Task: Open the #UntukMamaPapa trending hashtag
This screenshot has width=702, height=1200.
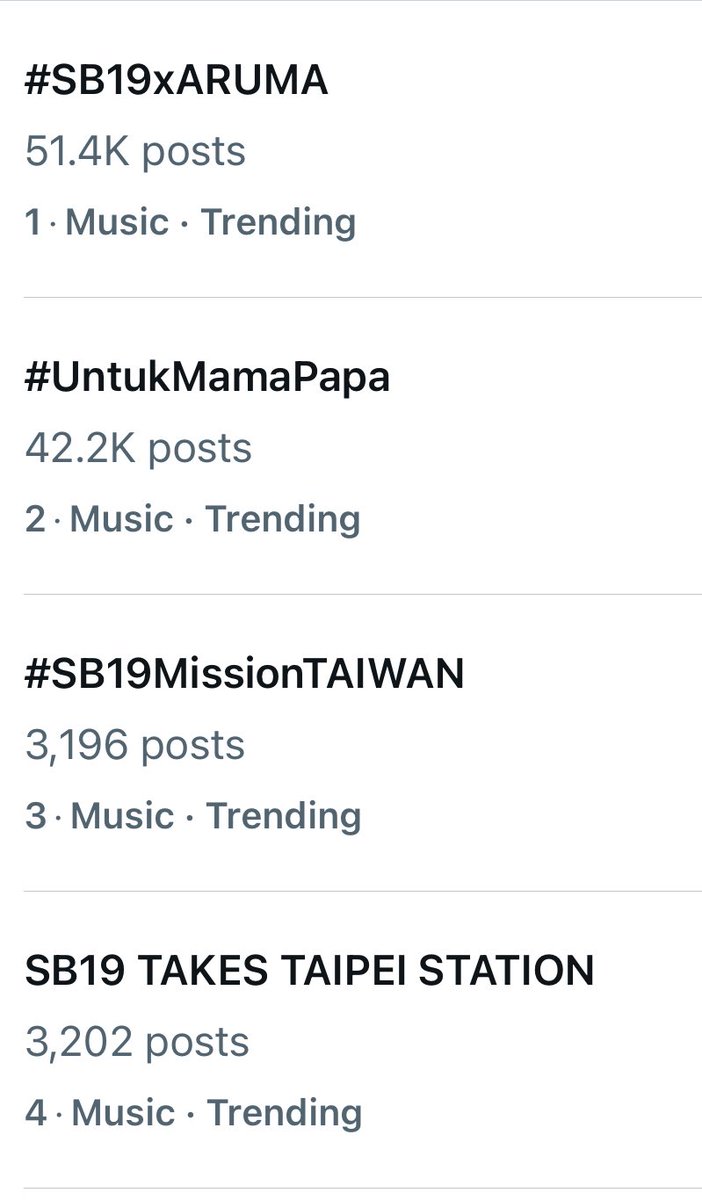Action: click(207, 378)
